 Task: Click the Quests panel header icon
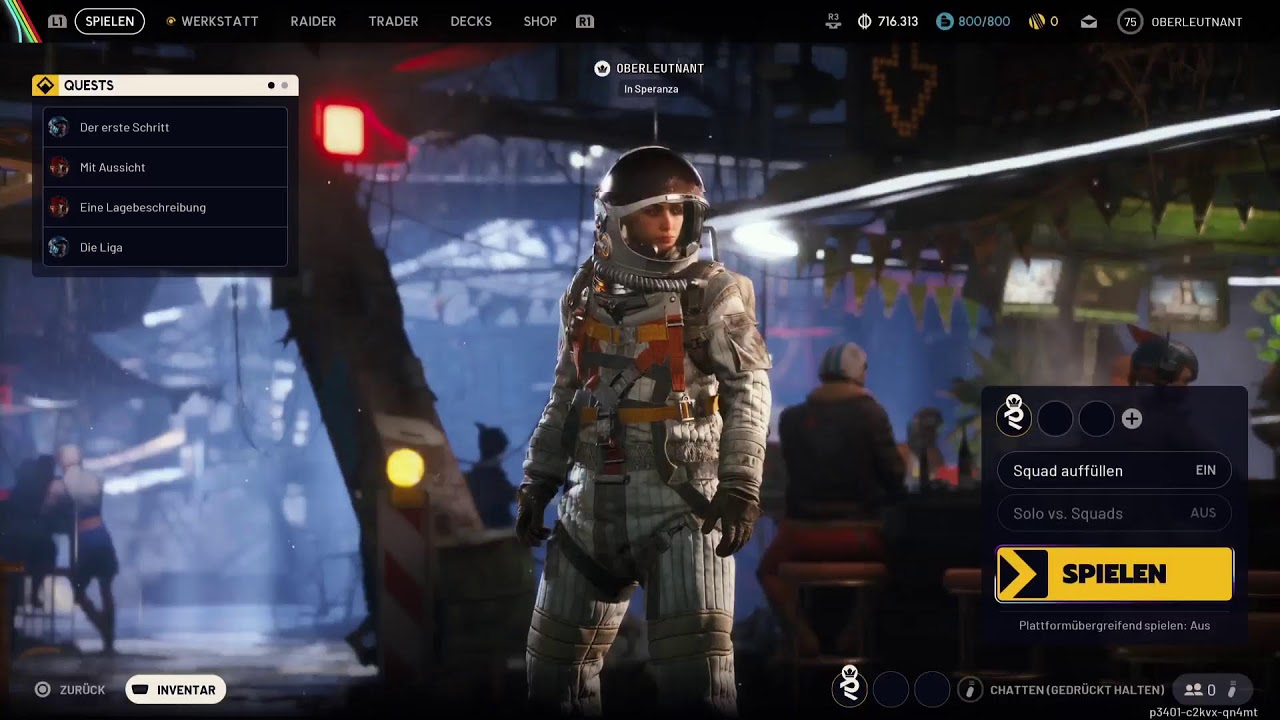coord(45,86)
